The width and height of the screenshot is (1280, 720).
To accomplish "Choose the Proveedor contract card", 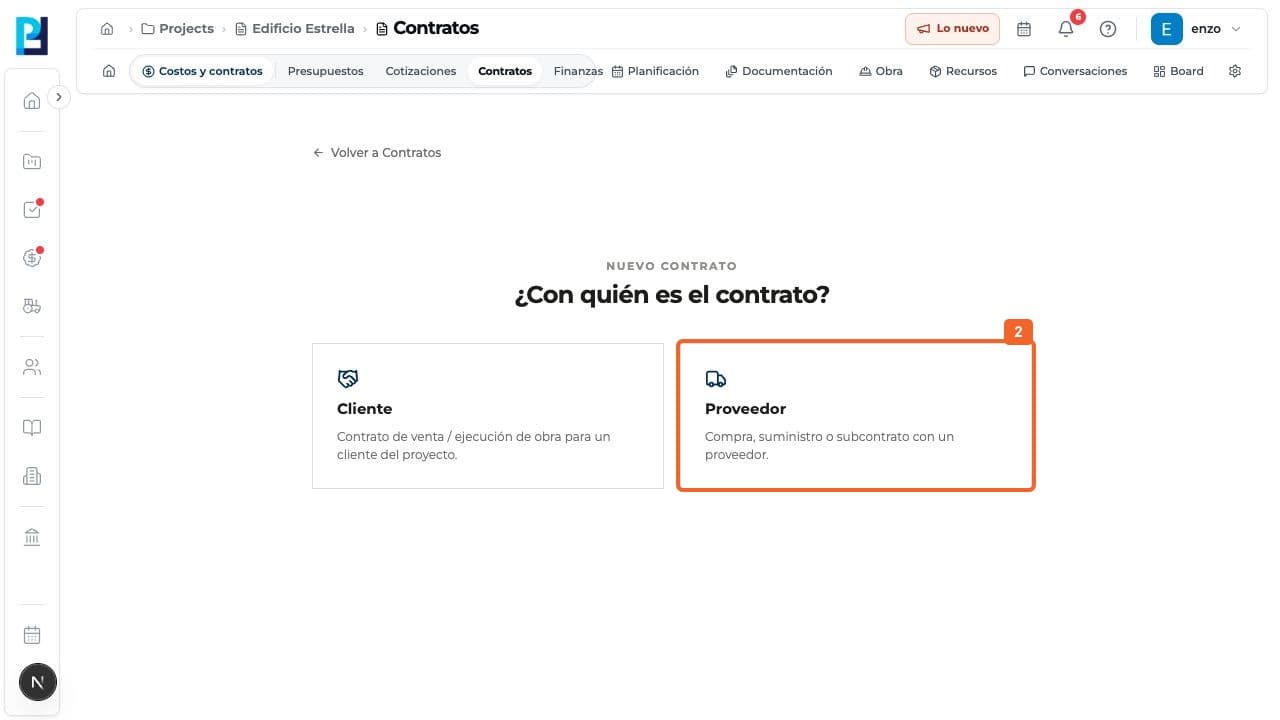I will 856,416.
